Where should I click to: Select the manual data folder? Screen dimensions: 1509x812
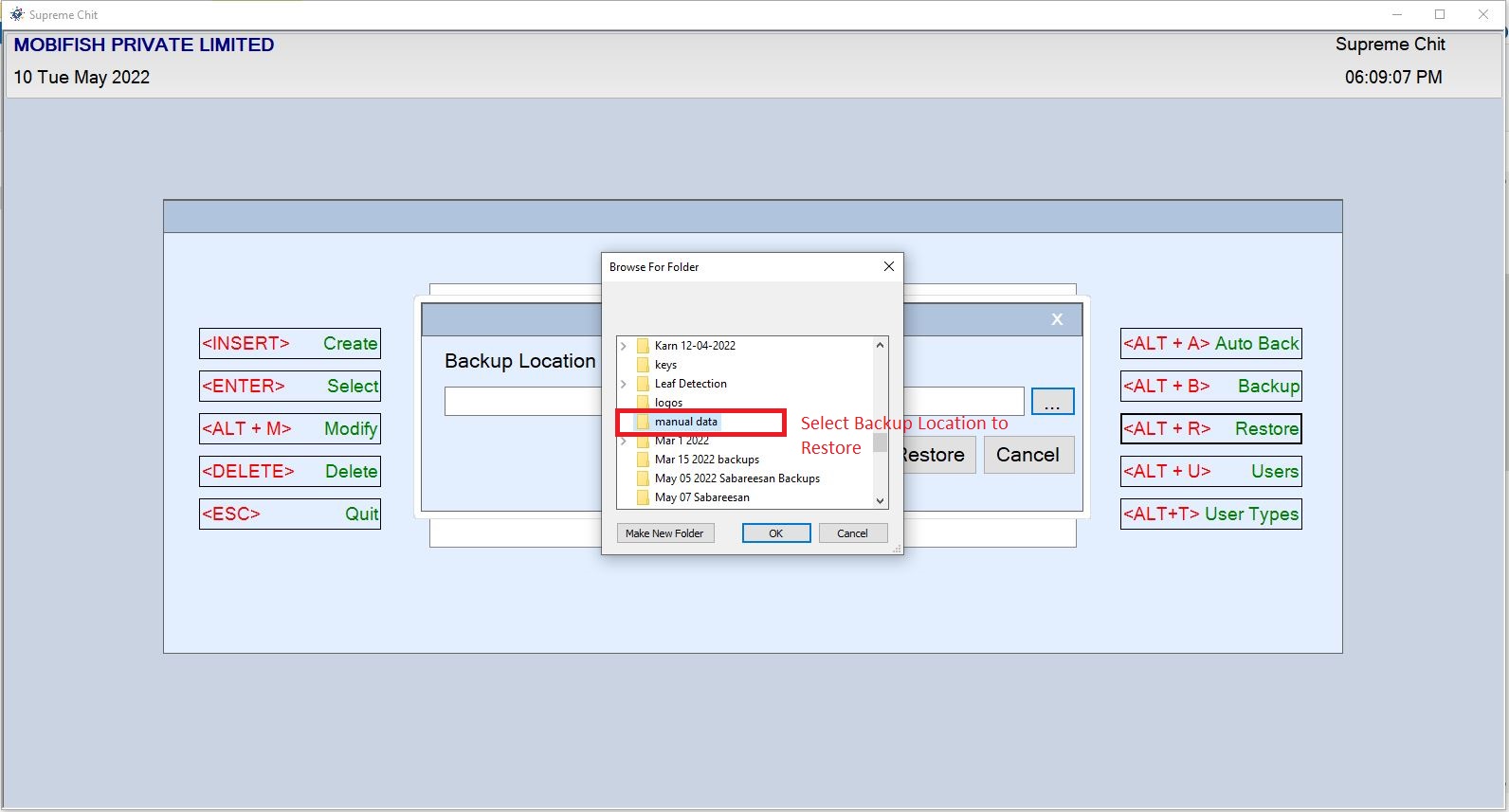(686, 422)
